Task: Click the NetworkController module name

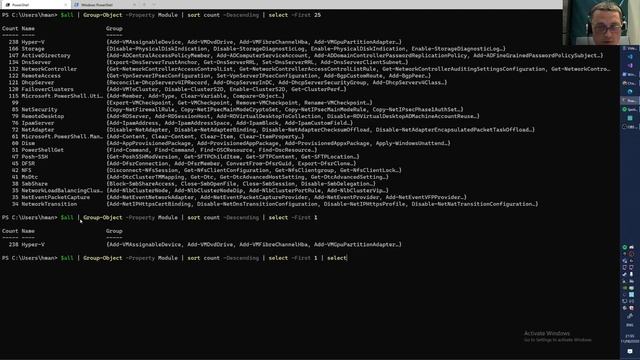Action: [49, 69]
